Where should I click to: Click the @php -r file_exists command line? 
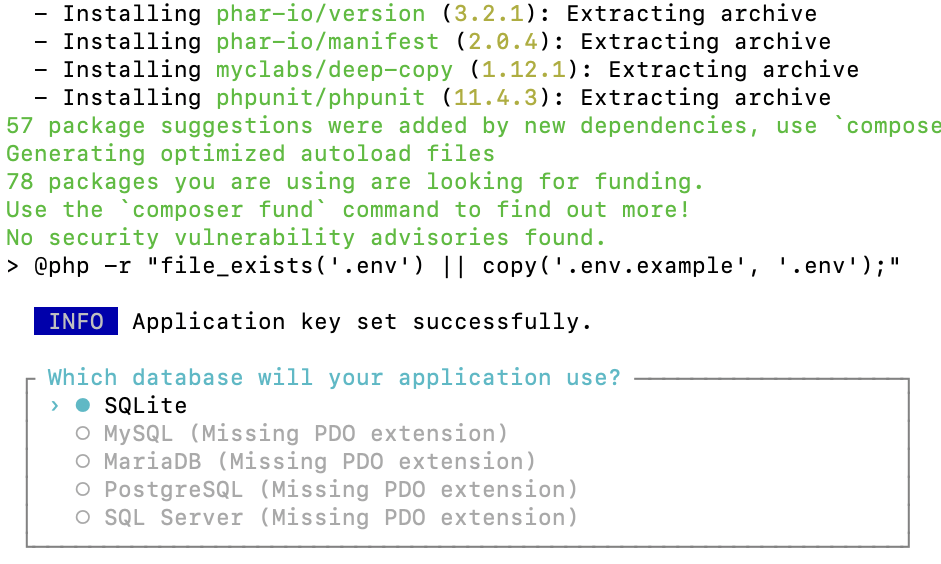tap(454, 265)
